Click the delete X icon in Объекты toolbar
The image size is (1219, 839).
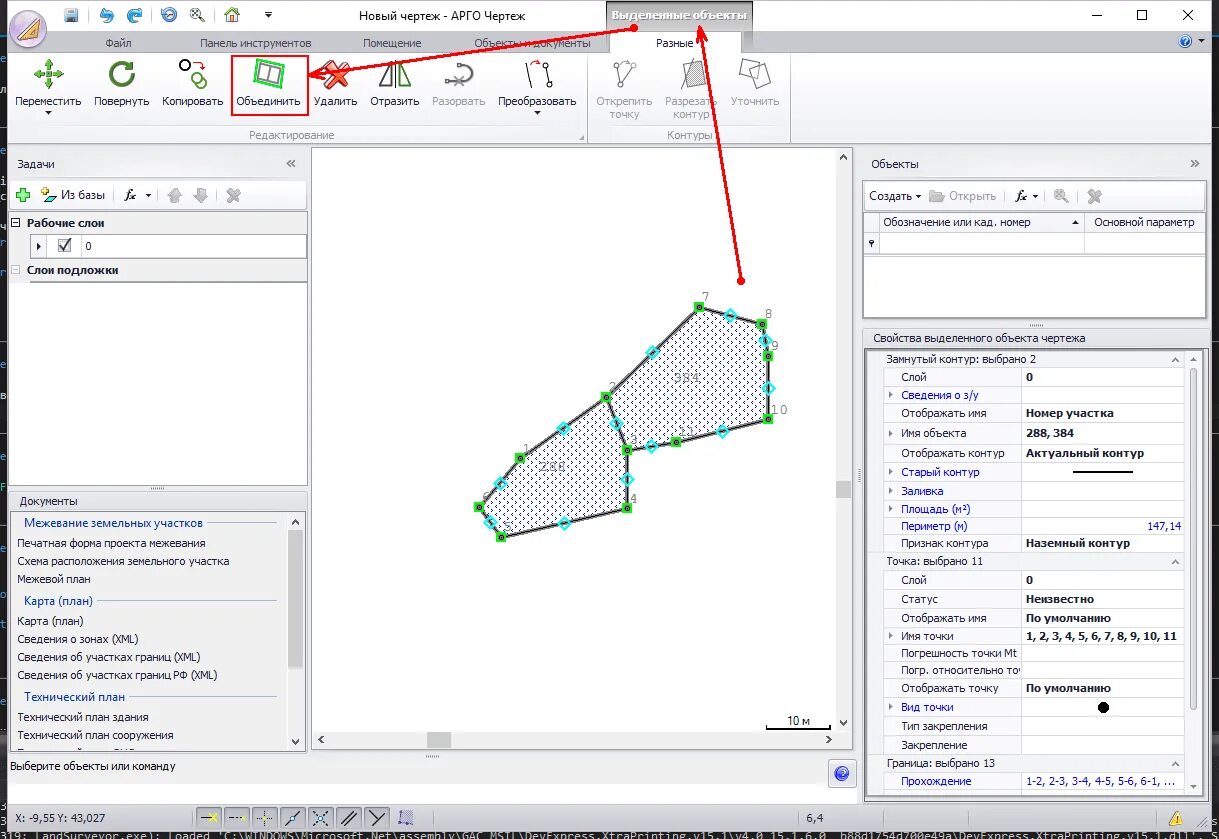coord(1095,196)
